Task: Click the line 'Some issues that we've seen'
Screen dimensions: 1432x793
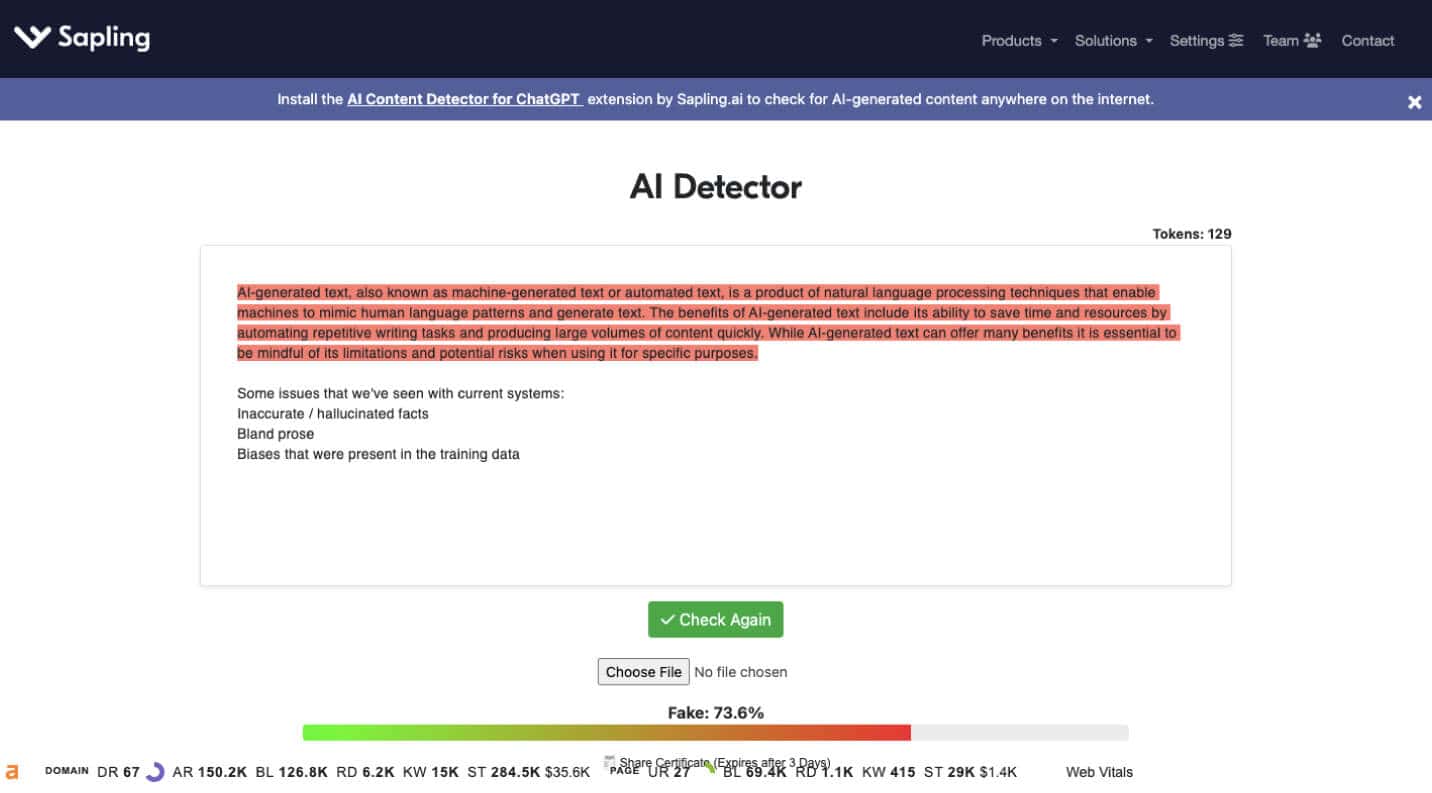Action: tap(401, 394)
